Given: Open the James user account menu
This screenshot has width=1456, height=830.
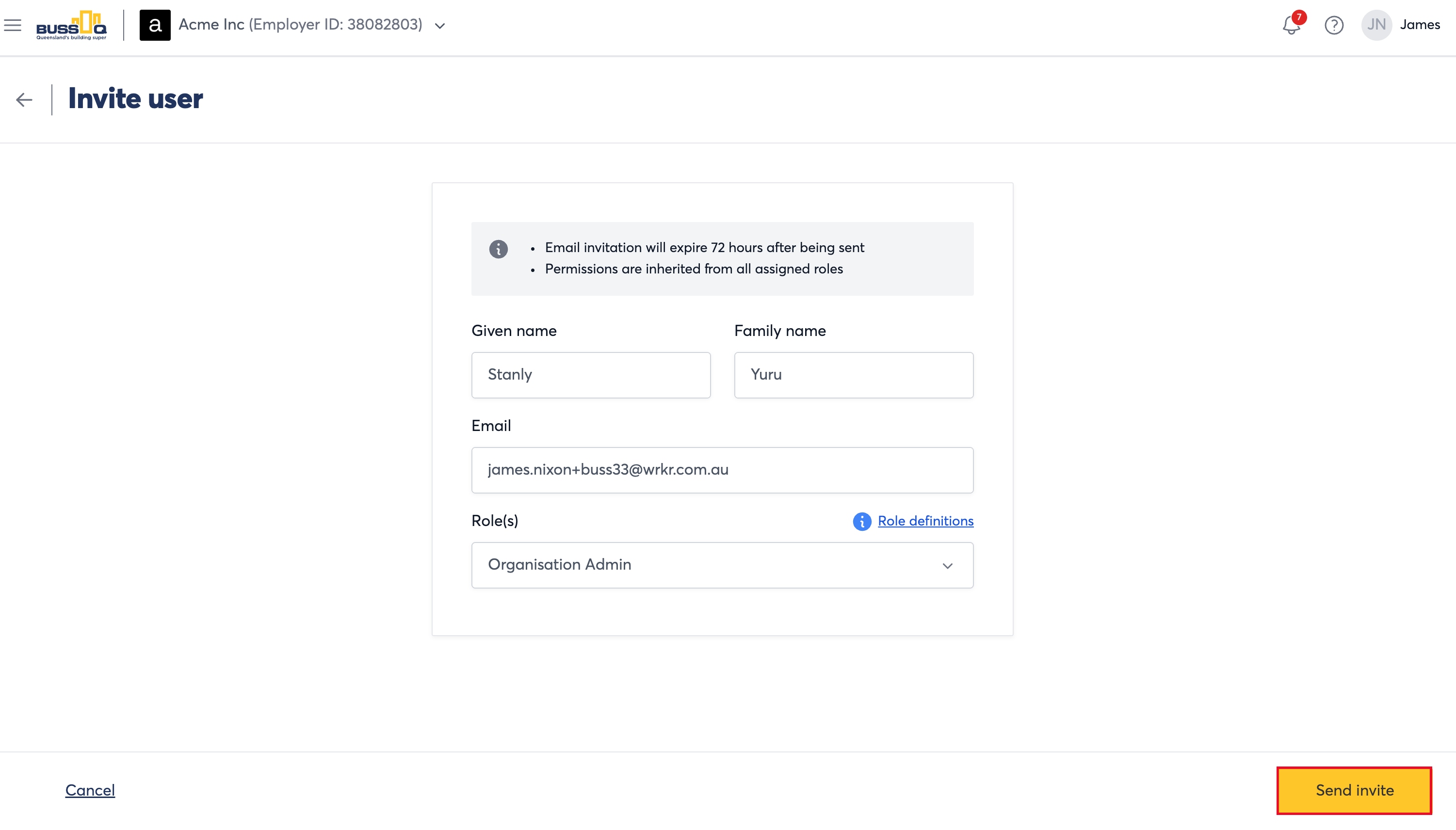Looking at the screenshot, I should pos(1420,25).
